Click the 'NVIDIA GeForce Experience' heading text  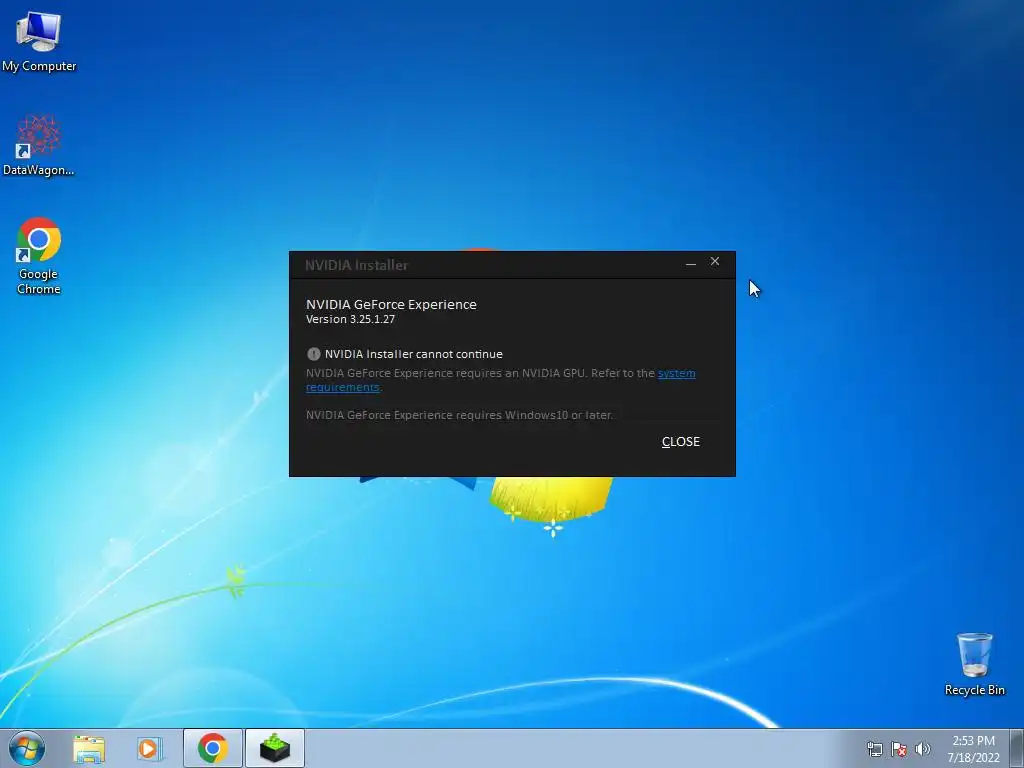(391, 304)
